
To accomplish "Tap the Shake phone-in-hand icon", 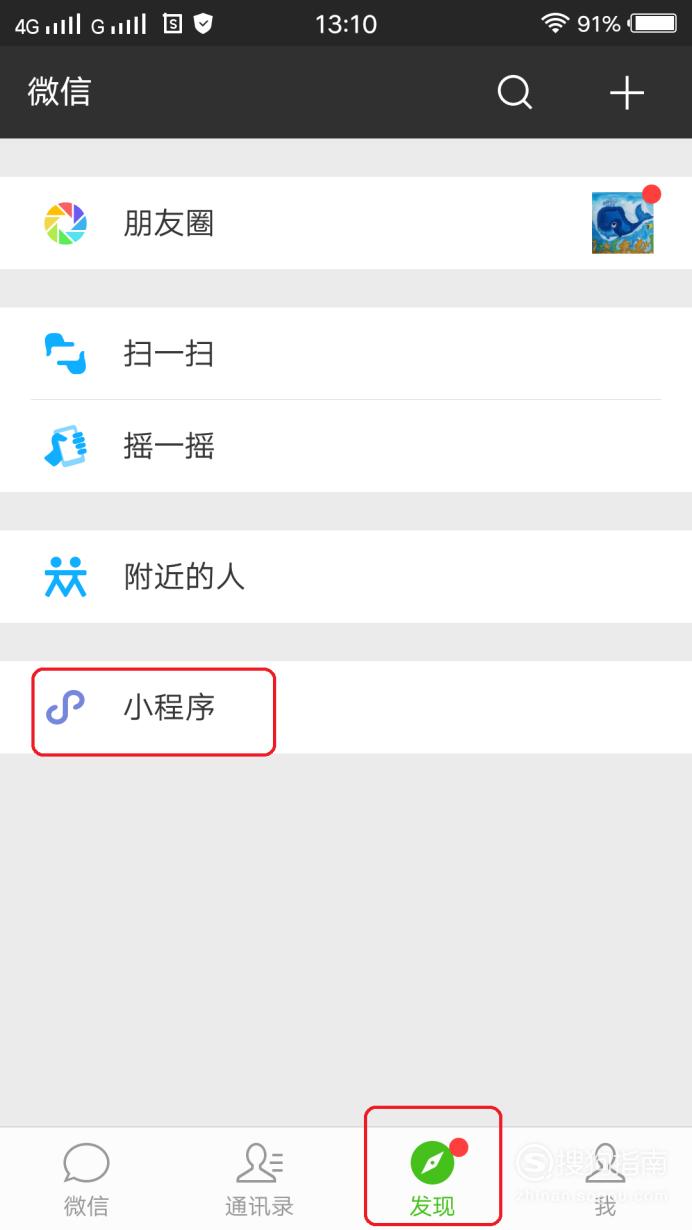I will point(66,446).
